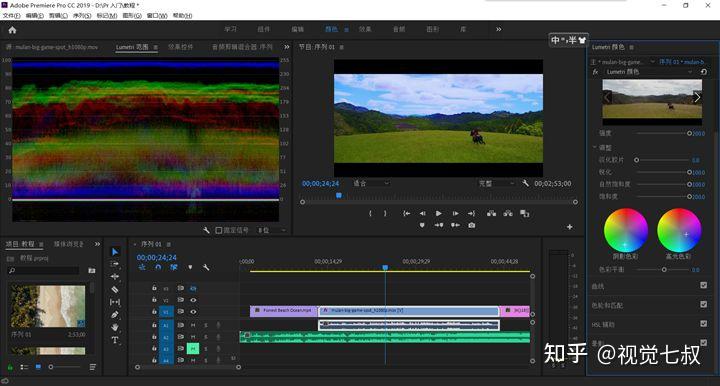The image size is (720, 386).
Task: Reset the Lumetri Color effect
Action: (703, 72)
